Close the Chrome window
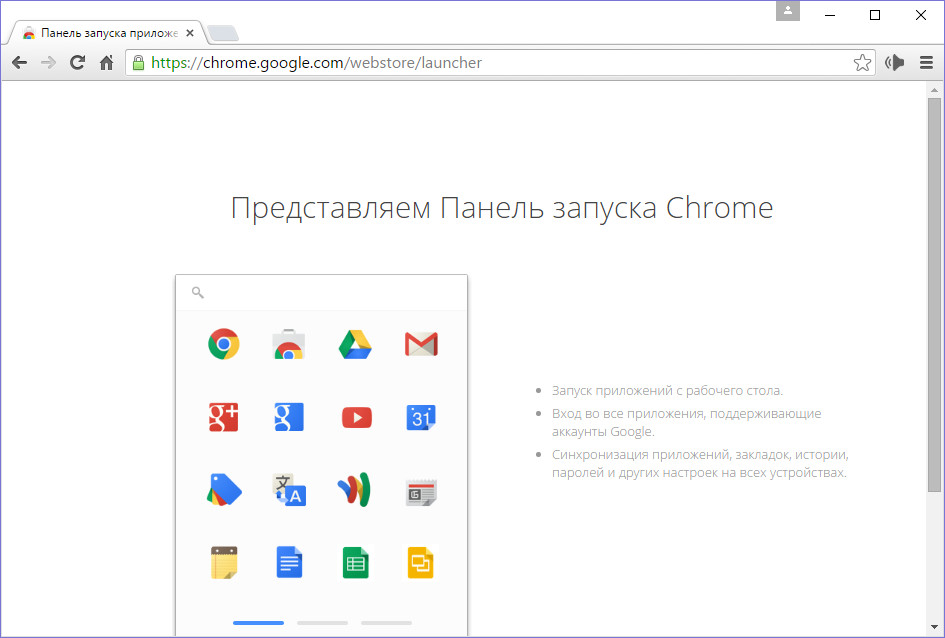Image resolution: width=945 pixels, height=638 pixels. (x=921, y=15)
